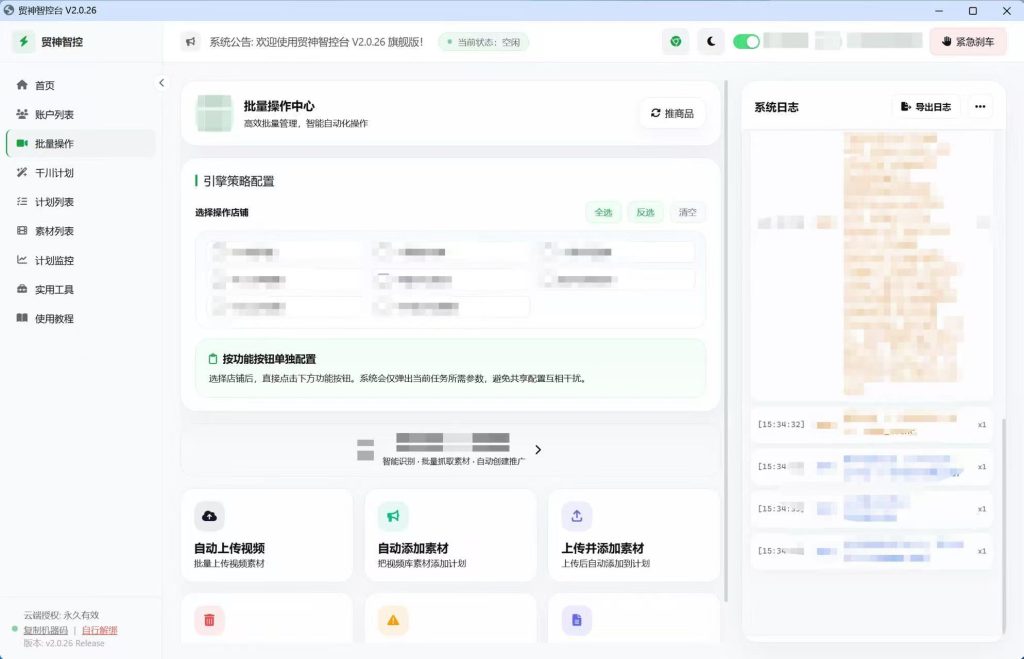Click the clipboard icon beside 按功能按钮单独配置

(x=213, y=359)
